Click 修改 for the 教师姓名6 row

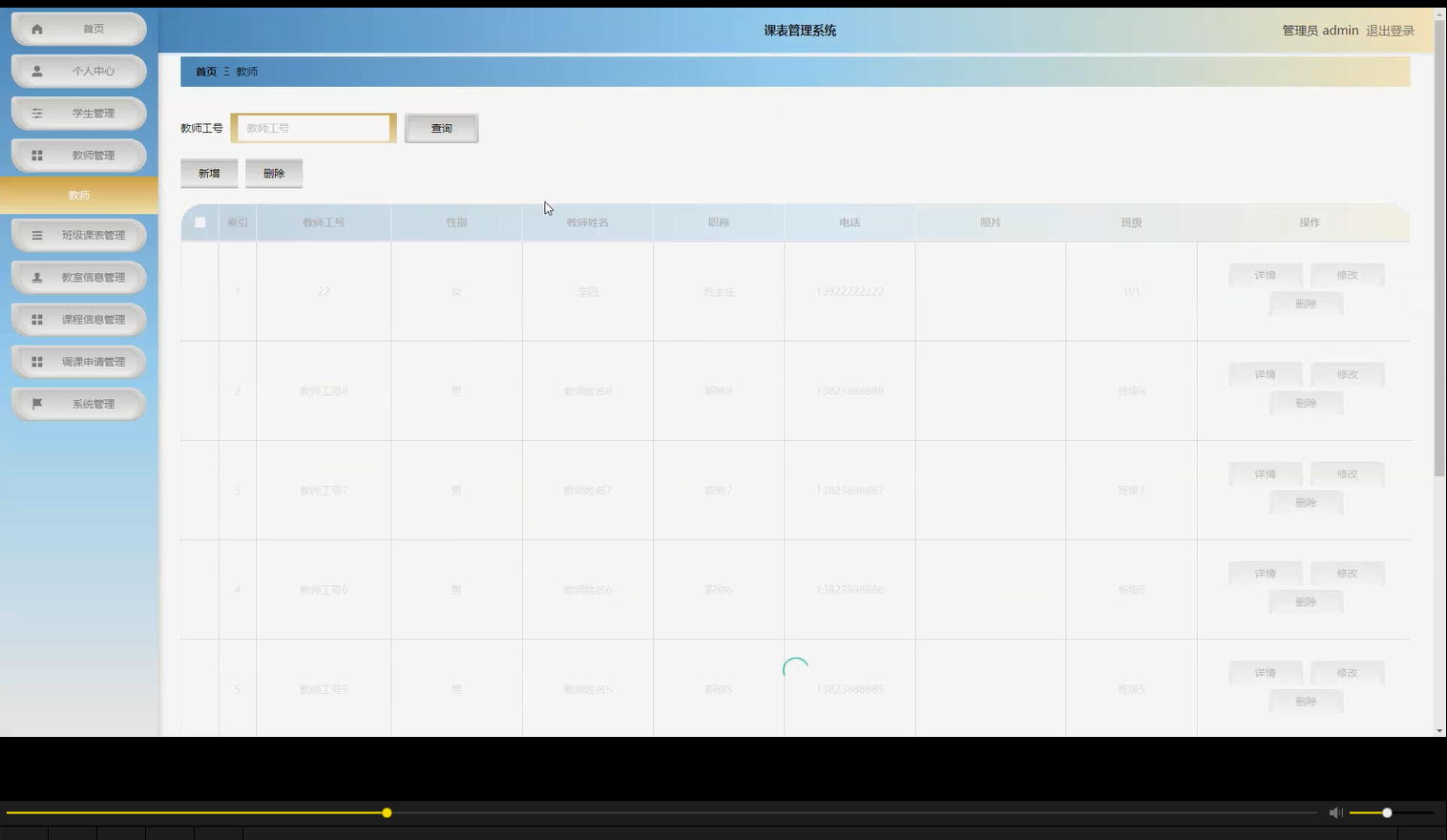pos(1347,573)
